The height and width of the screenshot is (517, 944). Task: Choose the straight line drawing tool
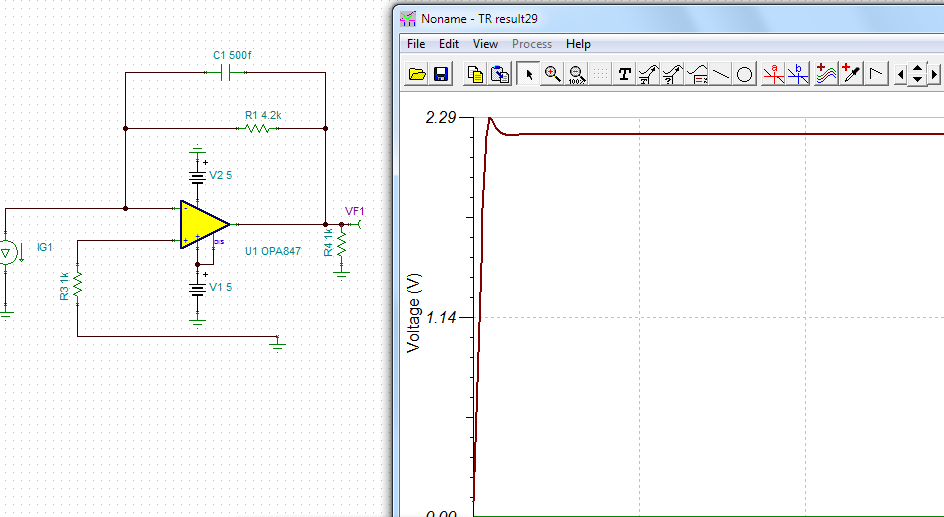click(x=721, y=74)
